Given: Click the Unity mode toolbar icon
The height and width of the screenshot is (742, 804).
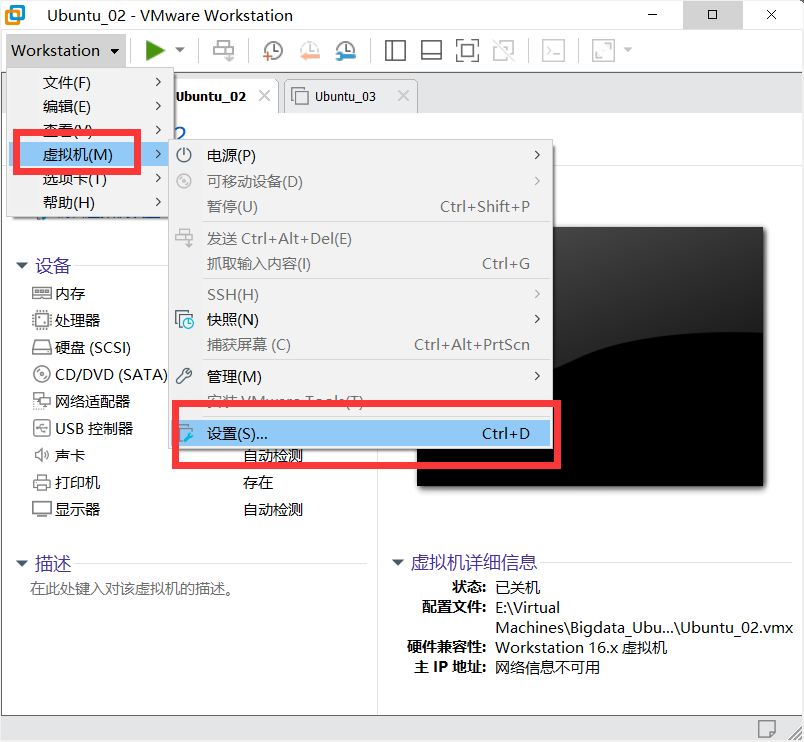Looking at the screenshot, I should pos(504,50).
